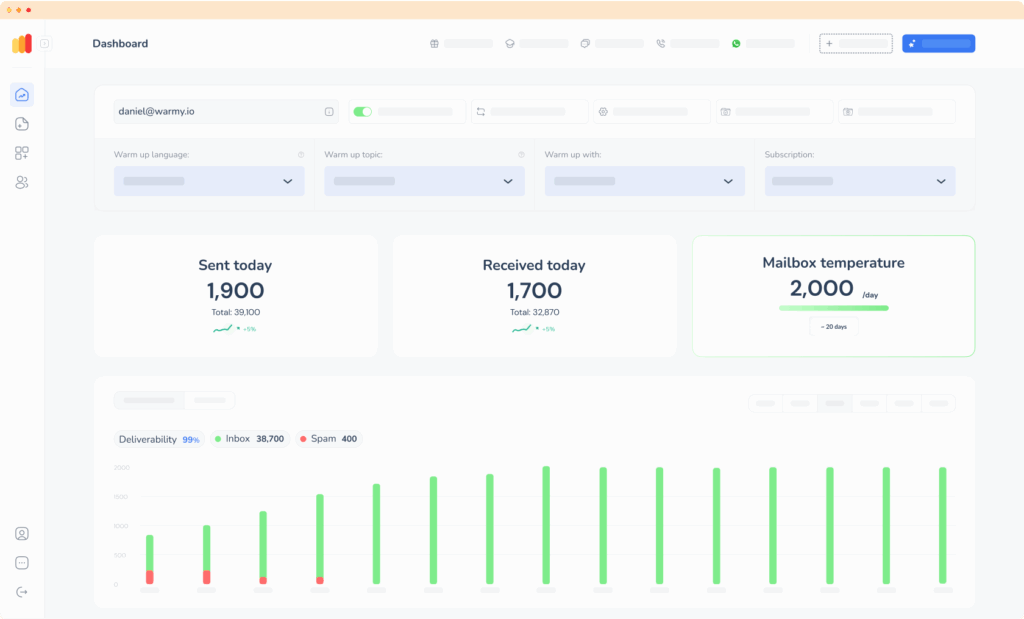
Task: Open the users icon in the sidebar
Action: click(22, 182)
